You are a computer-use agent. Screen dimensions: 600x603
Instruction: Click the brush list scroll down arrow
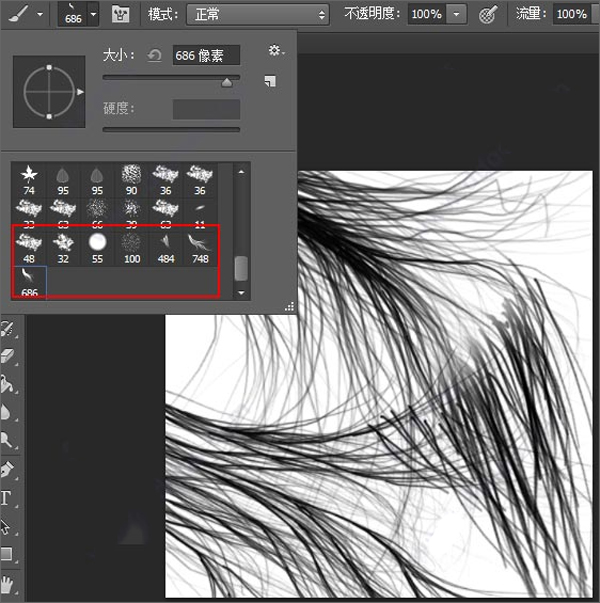(241, 293)
